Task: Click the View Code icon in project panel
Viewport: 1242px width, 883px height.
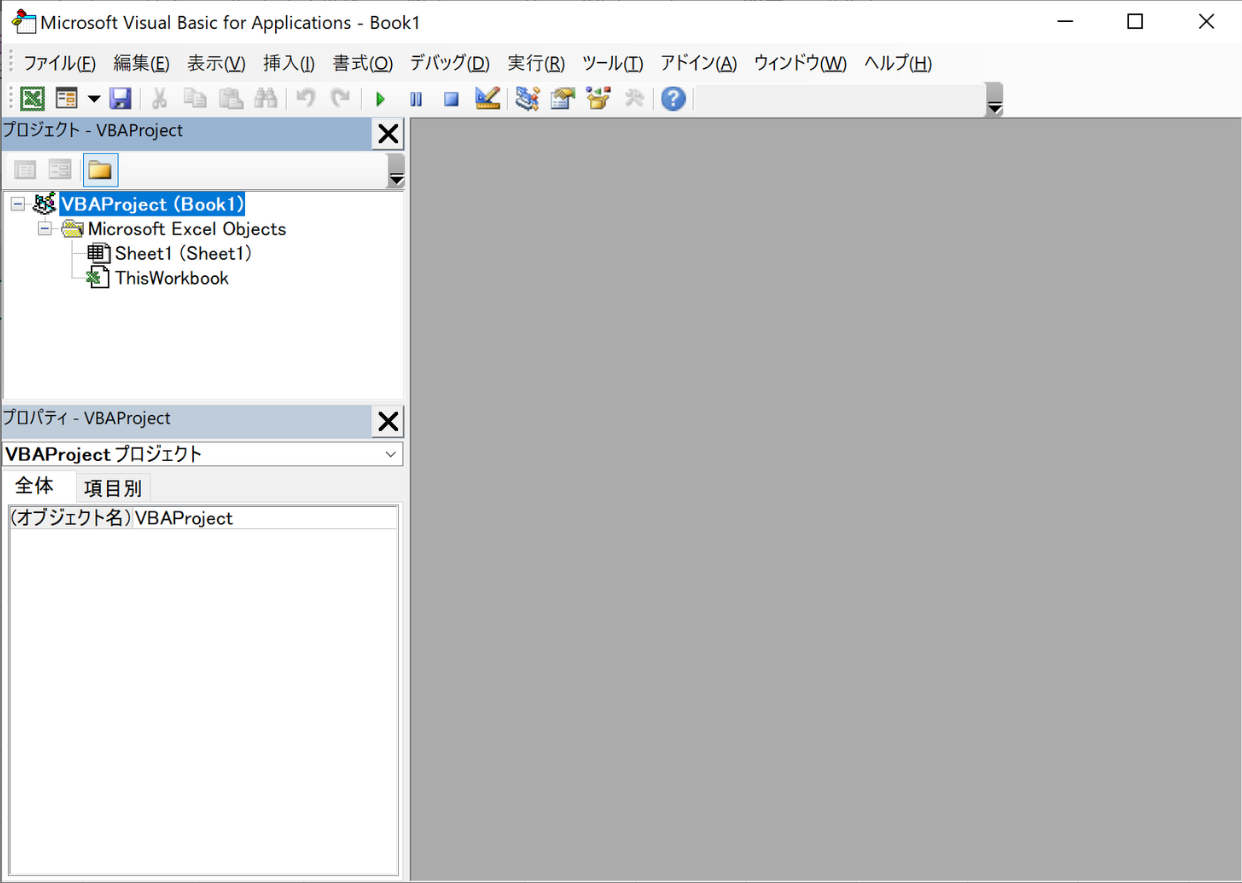Action: [x=26, y=170]
